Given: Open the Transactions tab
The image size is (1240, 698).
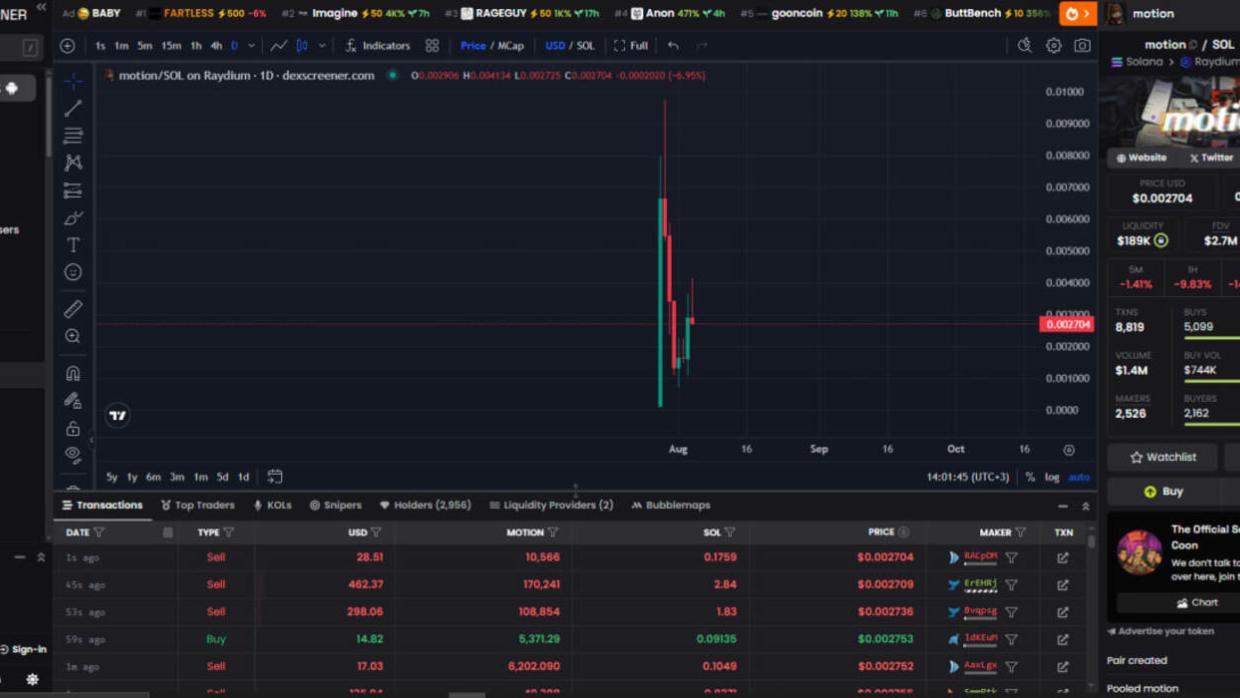Looking at the screenshot, I should (x=102, y=505).
